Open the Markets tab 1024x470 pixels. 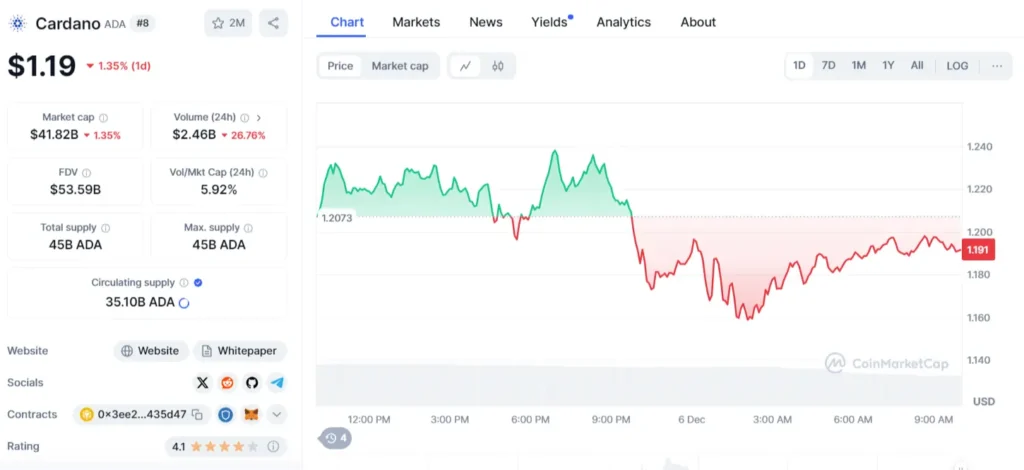click(416, 22)
